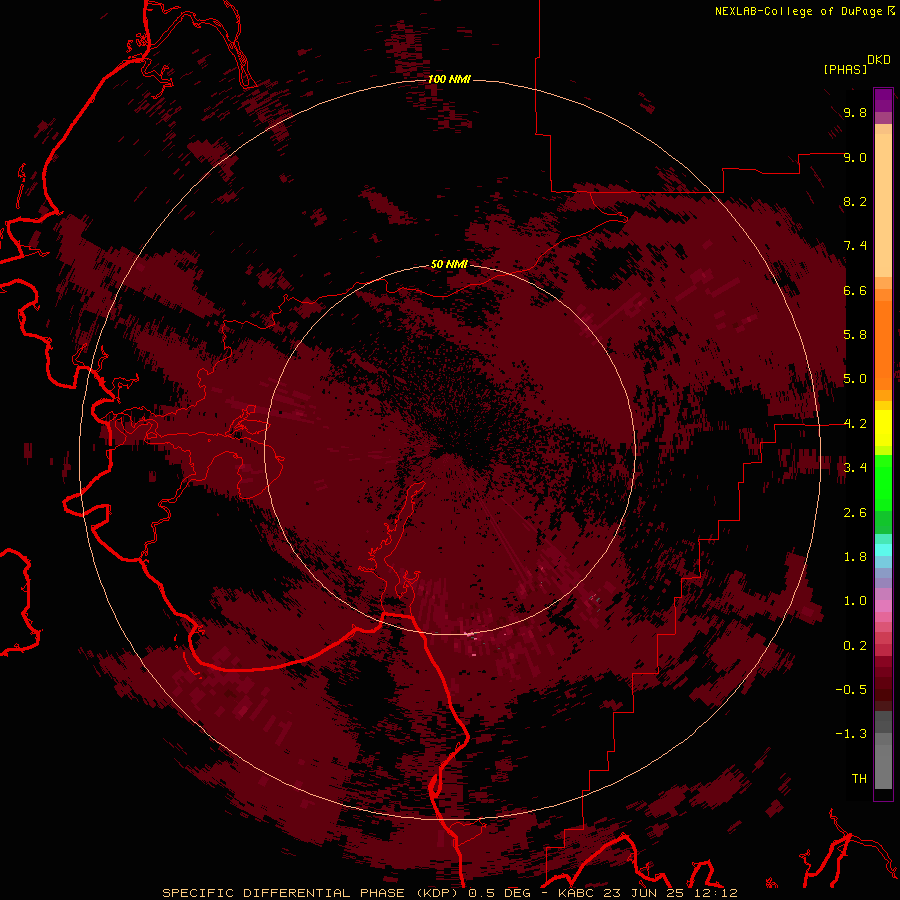
Task: Select the -1.3 scale value
Action: point(851,734)
